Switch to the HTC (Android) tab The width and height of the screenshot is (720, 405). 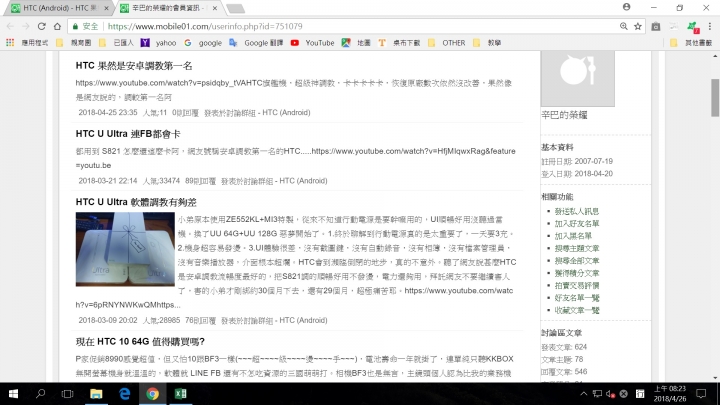[59, 8]
